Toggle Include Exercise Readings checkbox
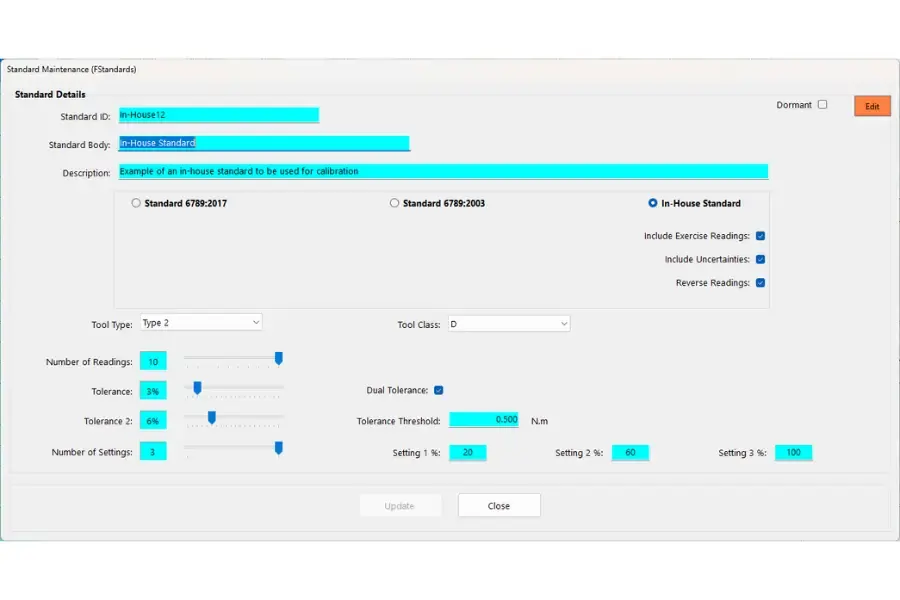 [761, 236]
